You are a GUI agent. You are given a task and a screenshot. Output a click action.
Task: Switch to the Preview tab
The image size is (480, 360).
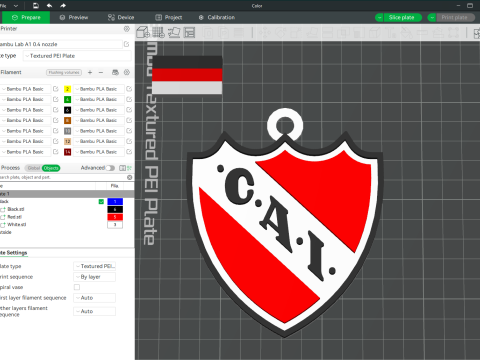click(74, 17)
